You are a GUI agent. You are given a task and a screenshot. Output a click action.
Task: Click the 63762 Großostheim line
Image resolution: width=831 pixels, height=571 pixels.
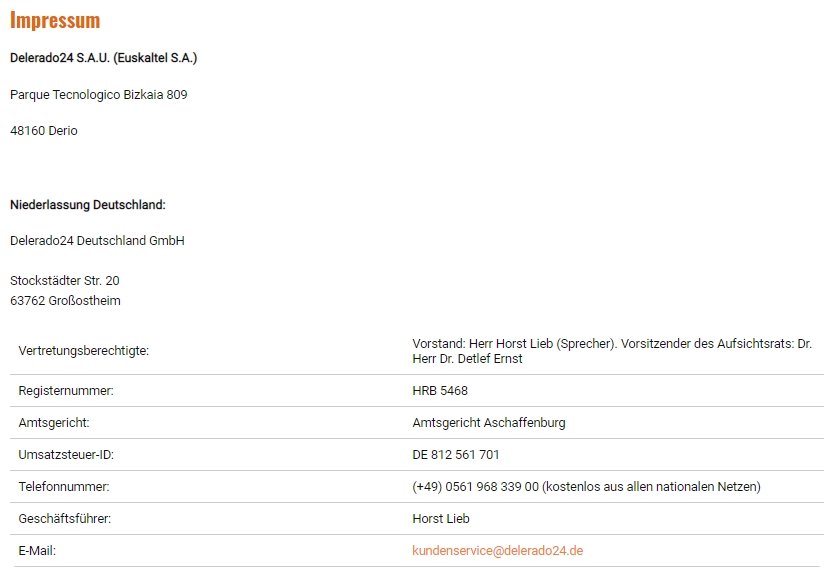click(x=65, y=301)
